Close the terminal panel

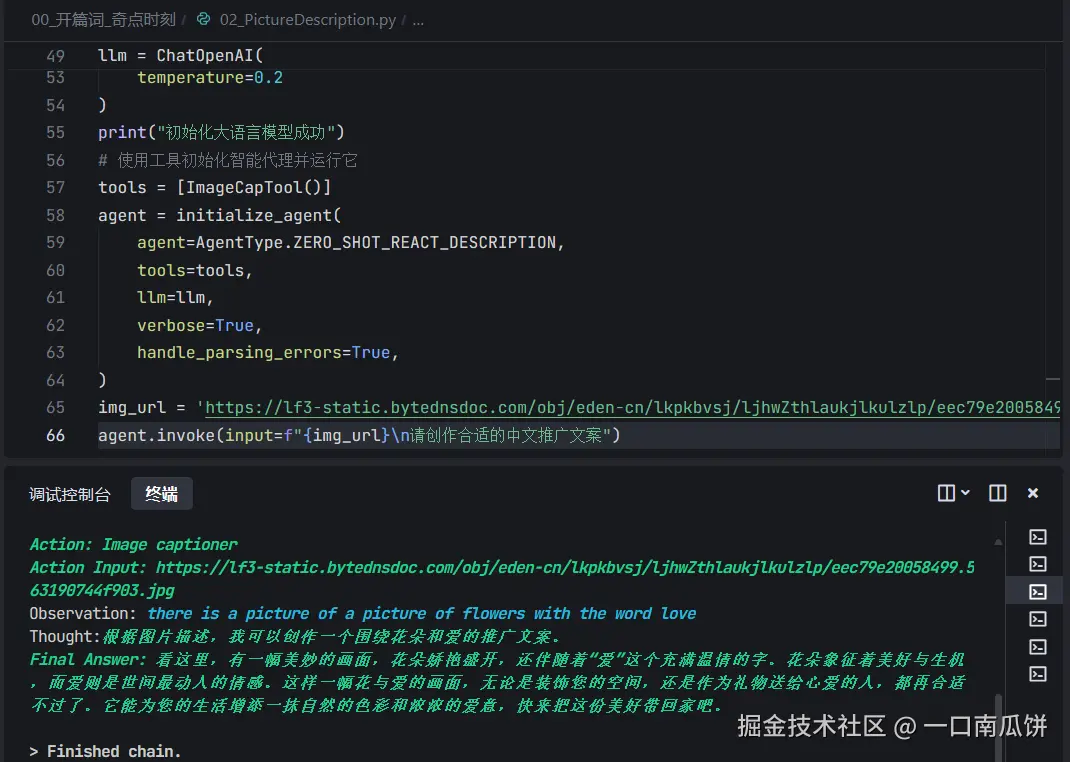[x=1033, y=493]
